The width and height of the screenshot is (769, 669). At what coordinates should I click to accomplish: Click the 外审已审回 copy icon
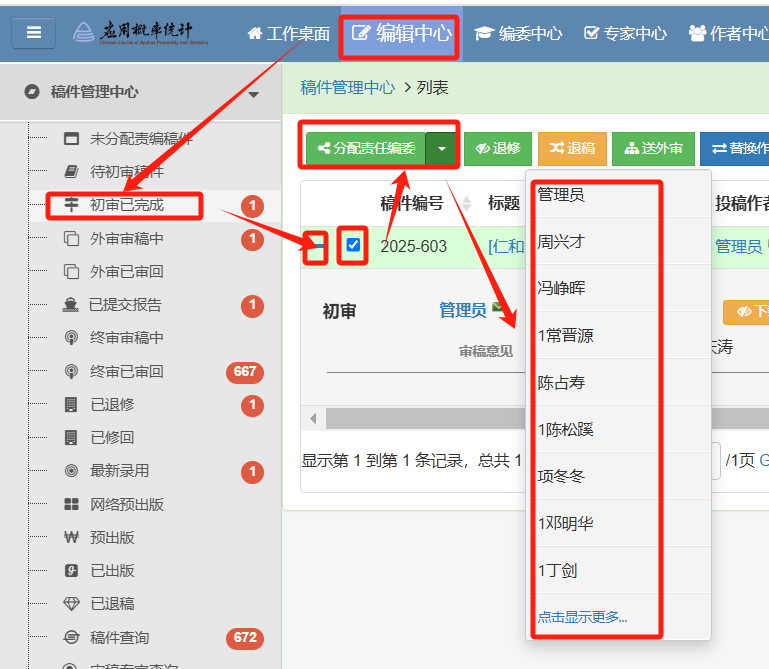[71, 271]
